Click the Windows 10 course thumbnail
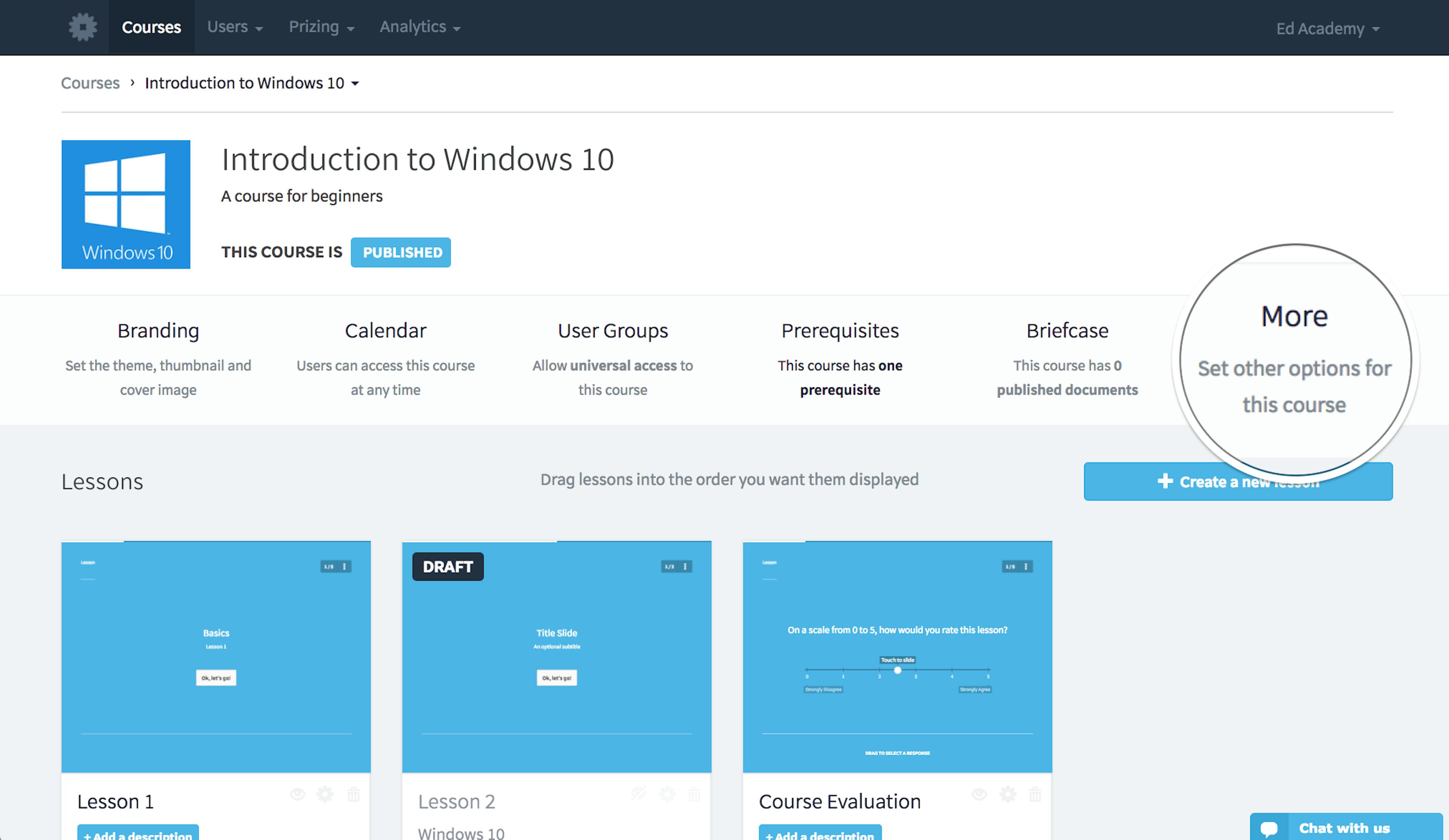This screenshot has width=1449, height=840. (126, 204)
